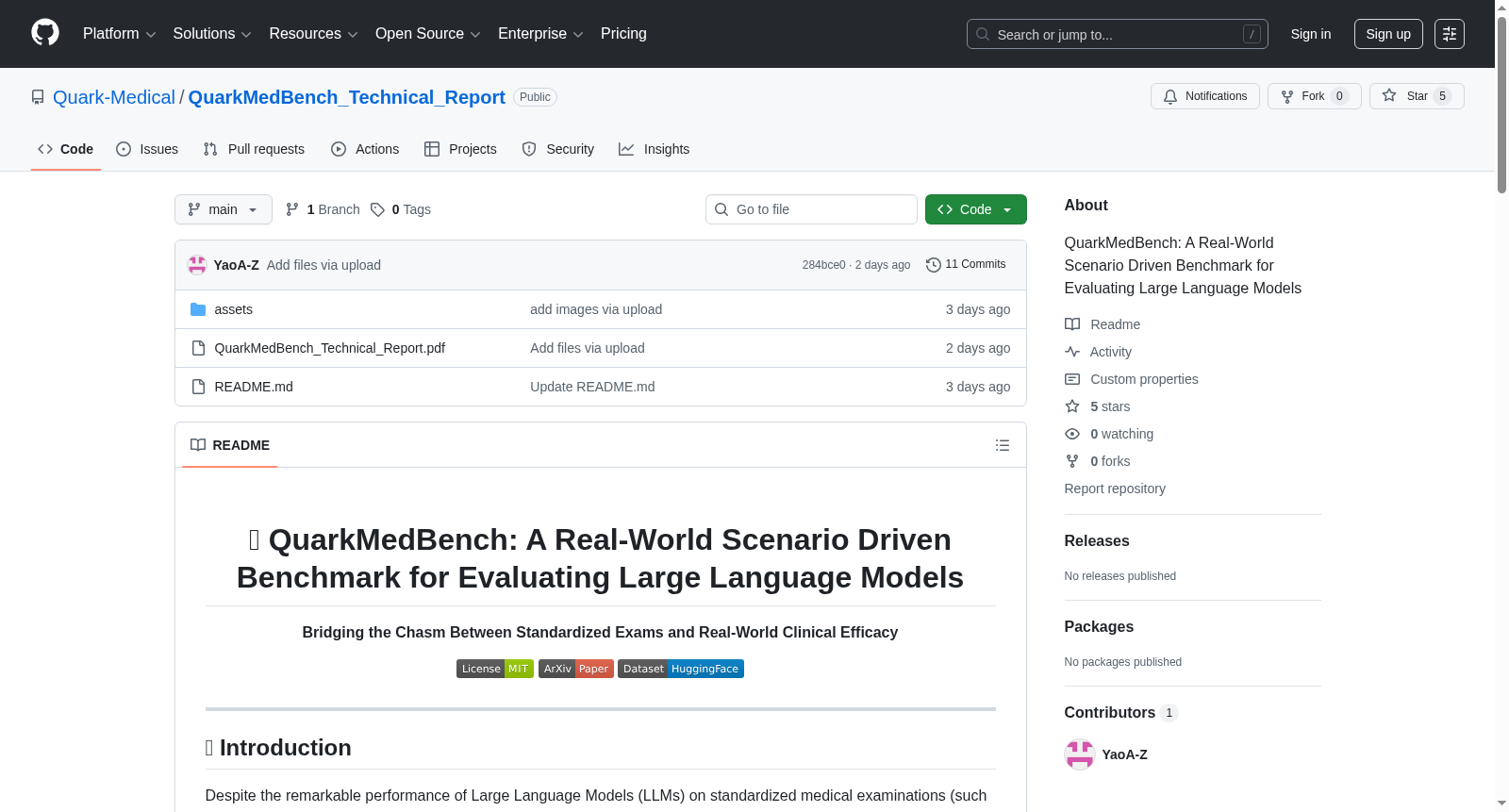
Task: Open YaoA-Z avatar in commit bar
Action: coord(197,265)
